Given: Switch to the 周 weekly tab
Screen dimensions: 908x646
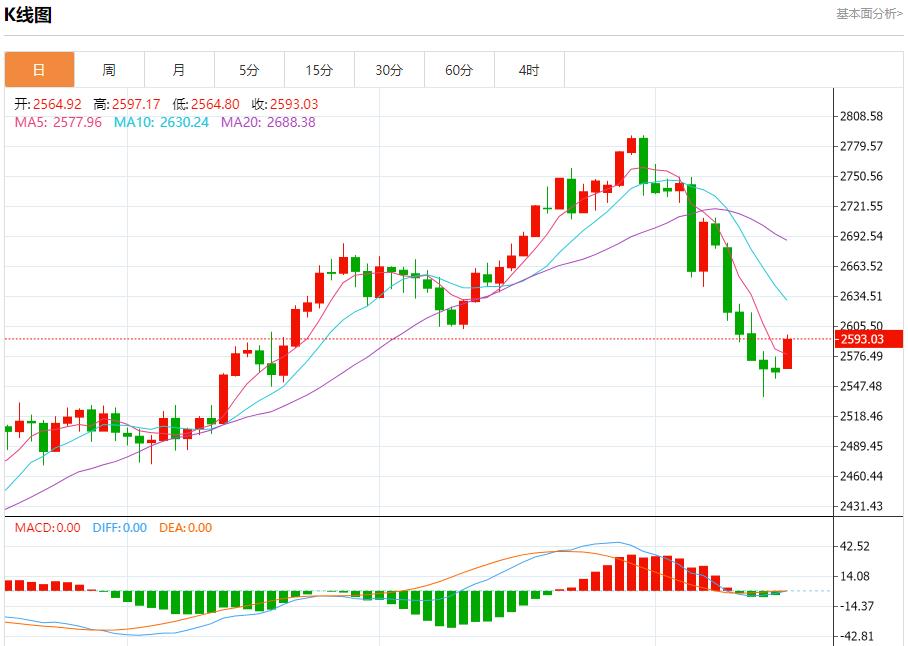Looking at the screenshot, I should click(x=109, y=70).
